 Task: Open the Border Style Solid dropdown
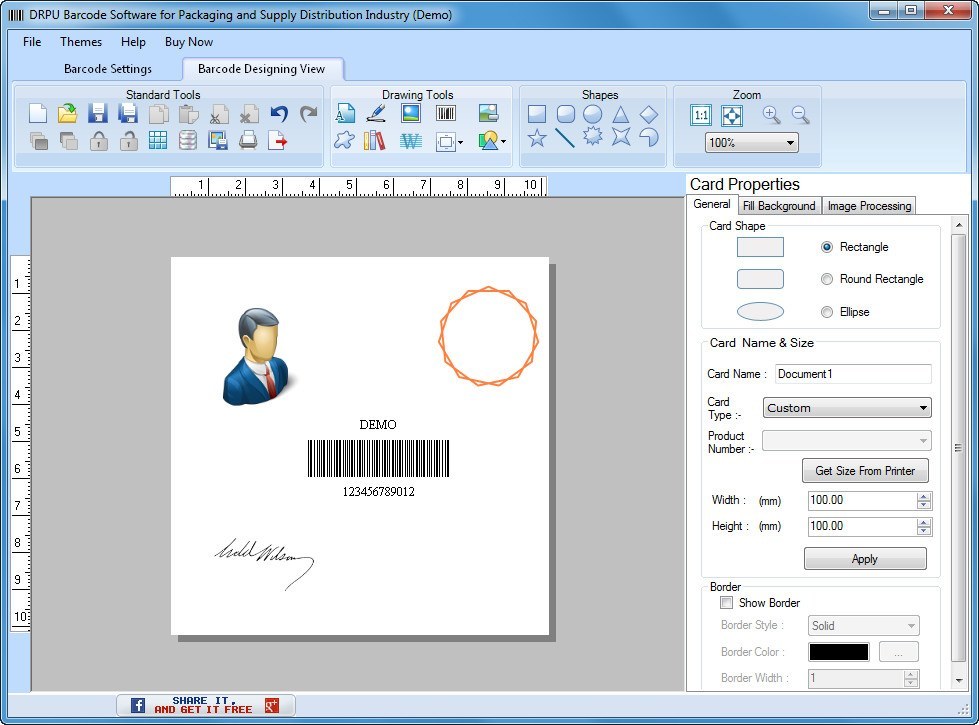click(864, 626)
